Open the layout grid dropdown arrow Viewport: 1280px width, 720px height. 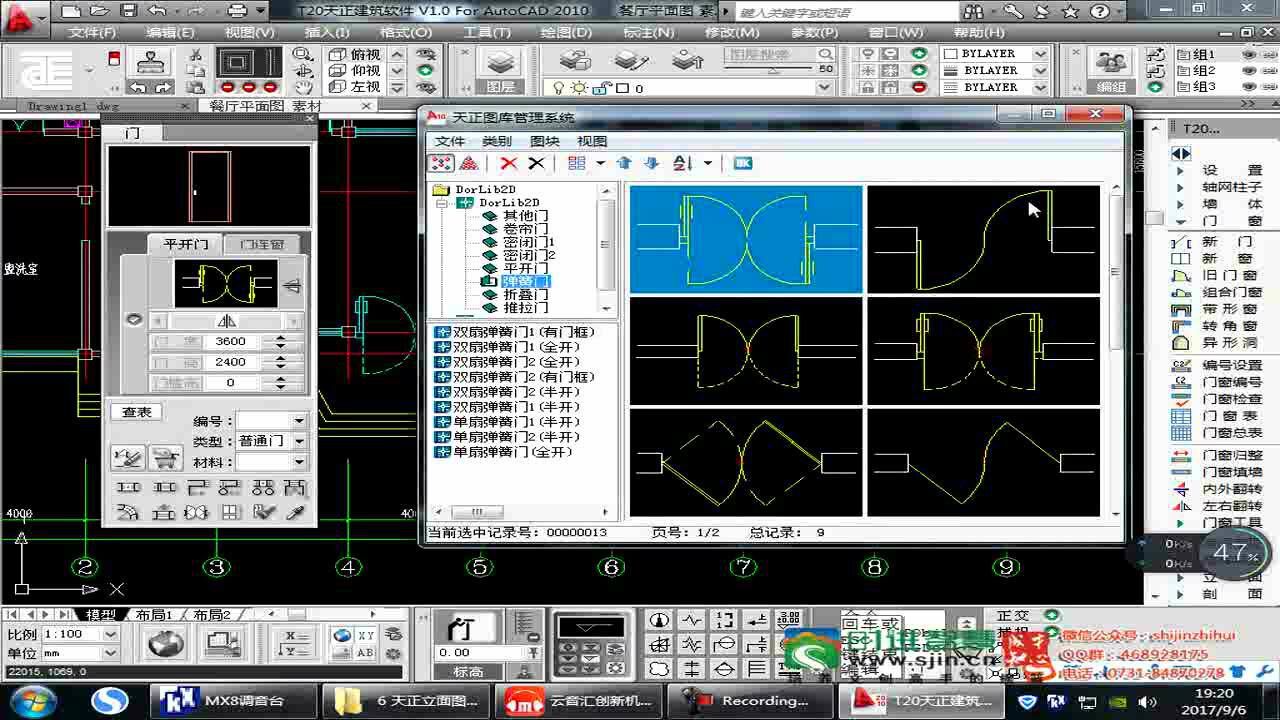coord(600,163)
